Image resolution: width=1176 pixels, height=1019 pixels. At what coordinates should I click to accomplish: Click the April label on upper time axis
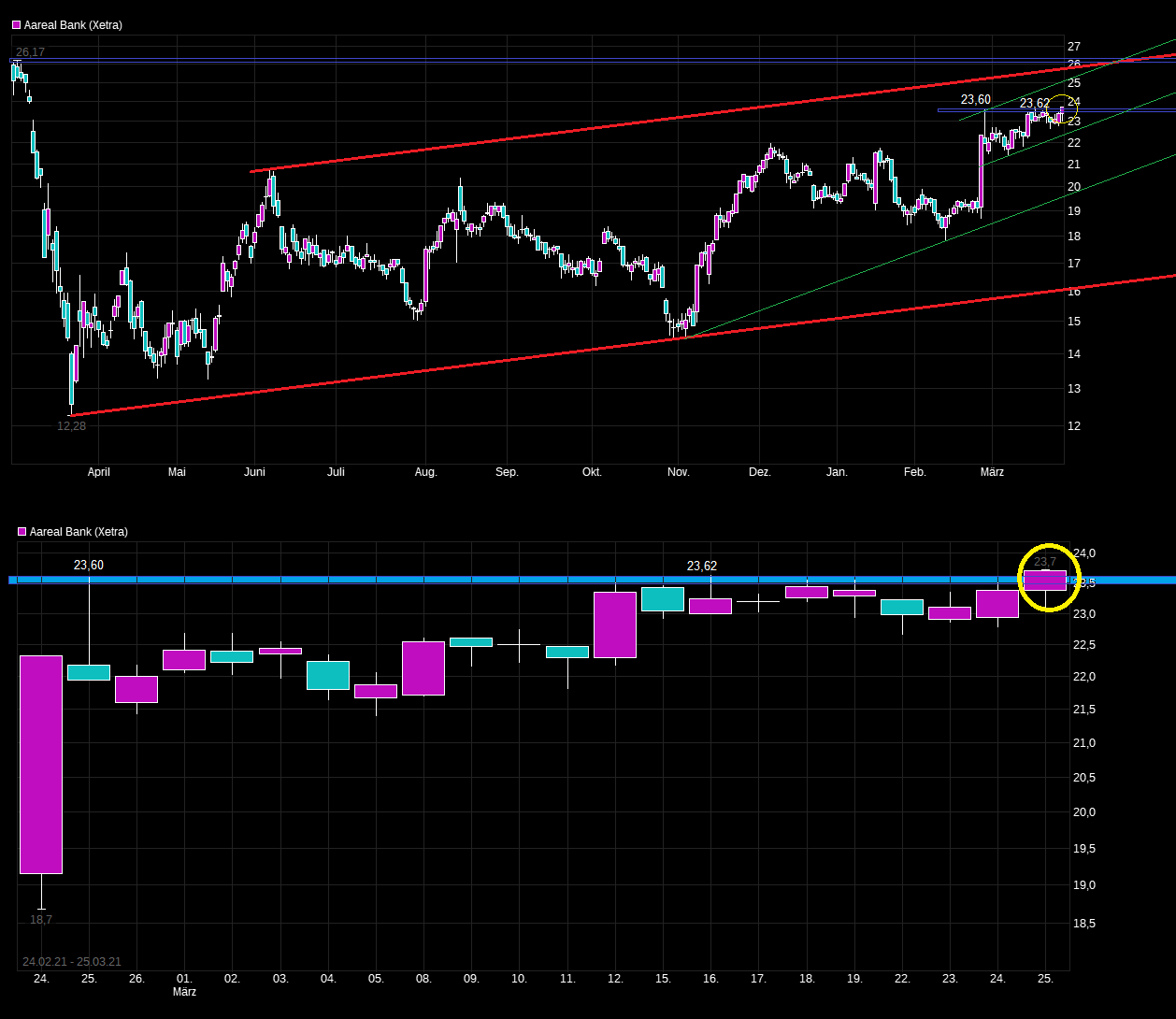coord(98,472)
